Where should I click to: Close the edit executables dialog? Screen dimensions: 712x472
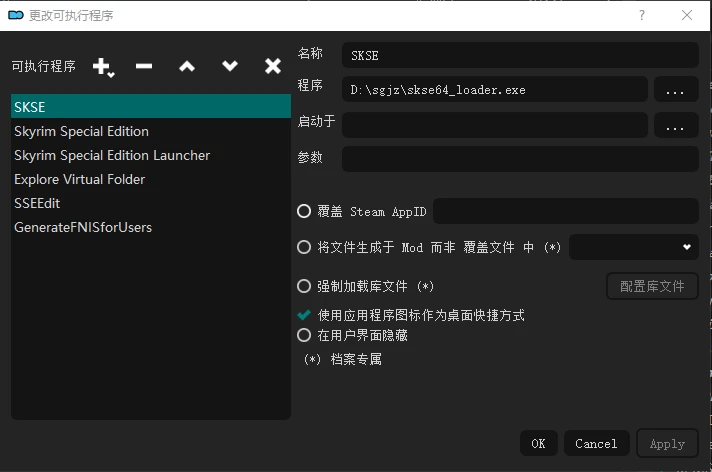(x=687, y=15)
